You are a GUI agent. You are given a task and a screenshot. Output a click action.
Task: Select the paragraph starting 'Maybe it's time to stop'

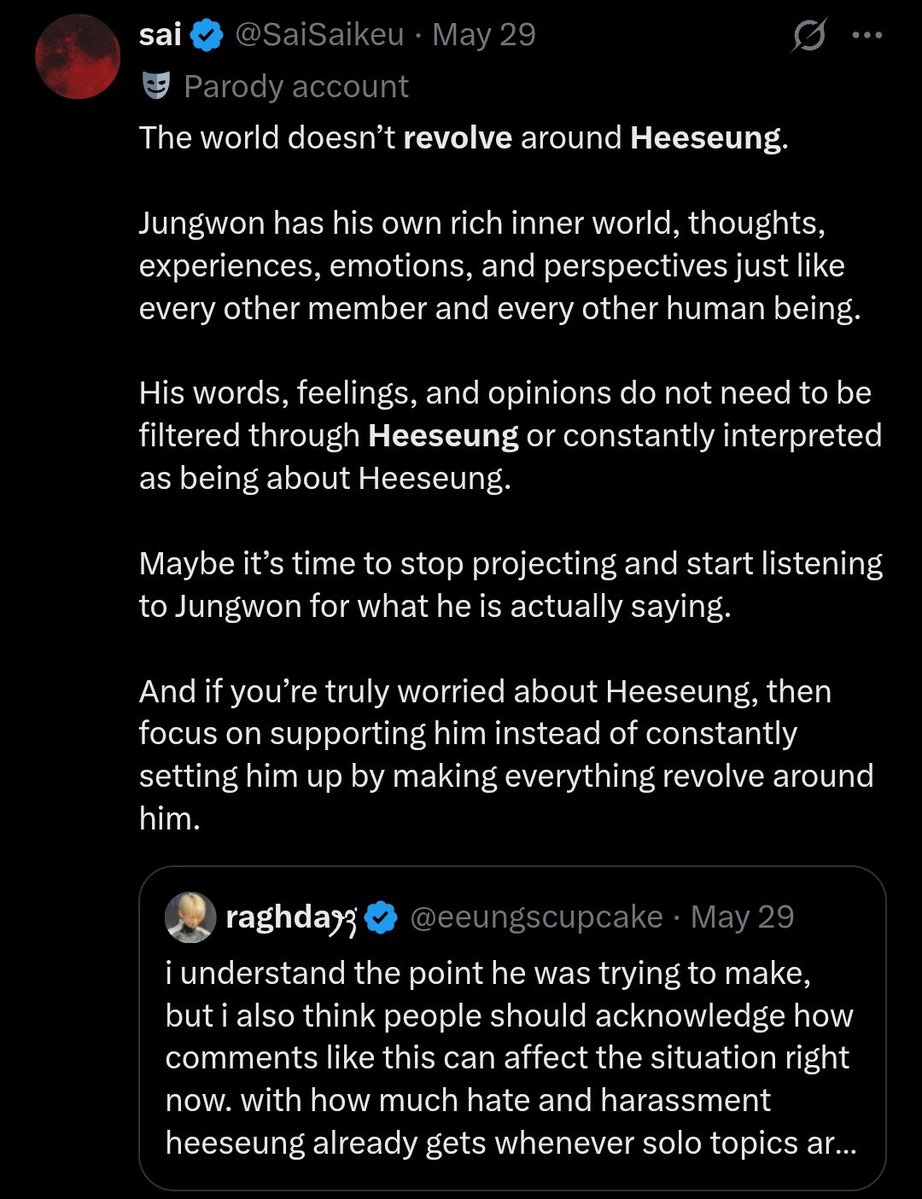click(x=511, y=584)
